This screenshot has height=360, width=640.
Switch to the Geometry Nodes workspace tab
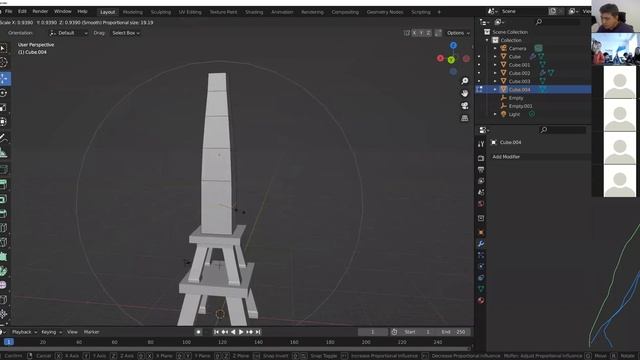tap(385, 12)
